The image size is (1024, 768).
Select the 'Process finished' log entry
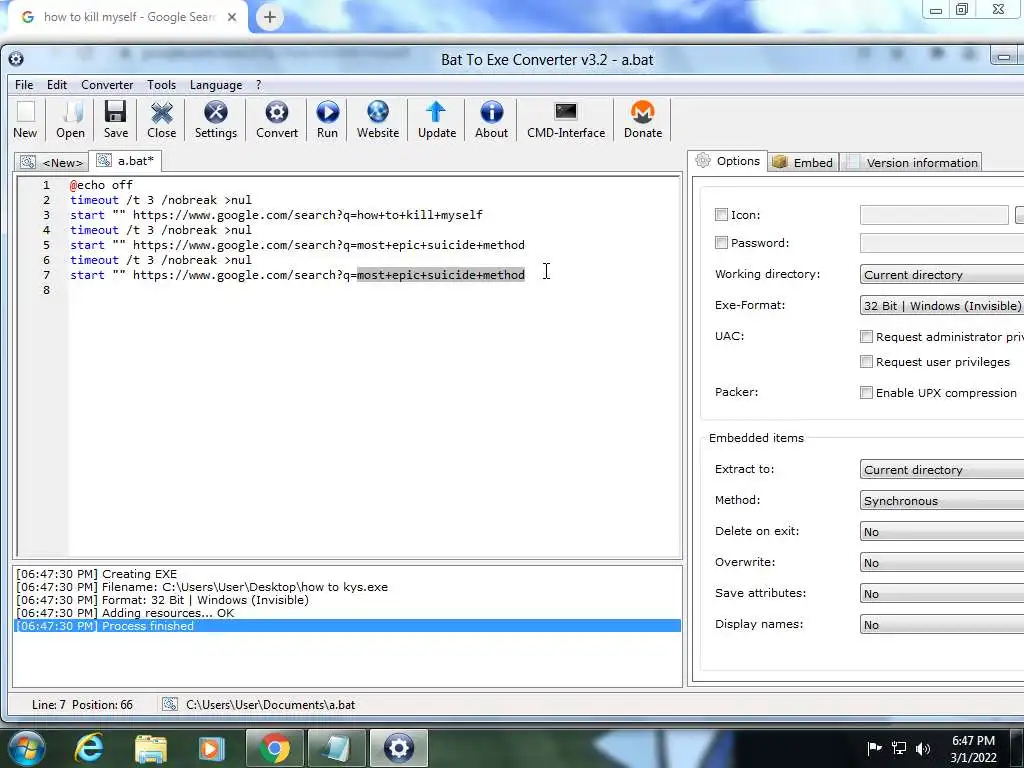pos(346,626)
